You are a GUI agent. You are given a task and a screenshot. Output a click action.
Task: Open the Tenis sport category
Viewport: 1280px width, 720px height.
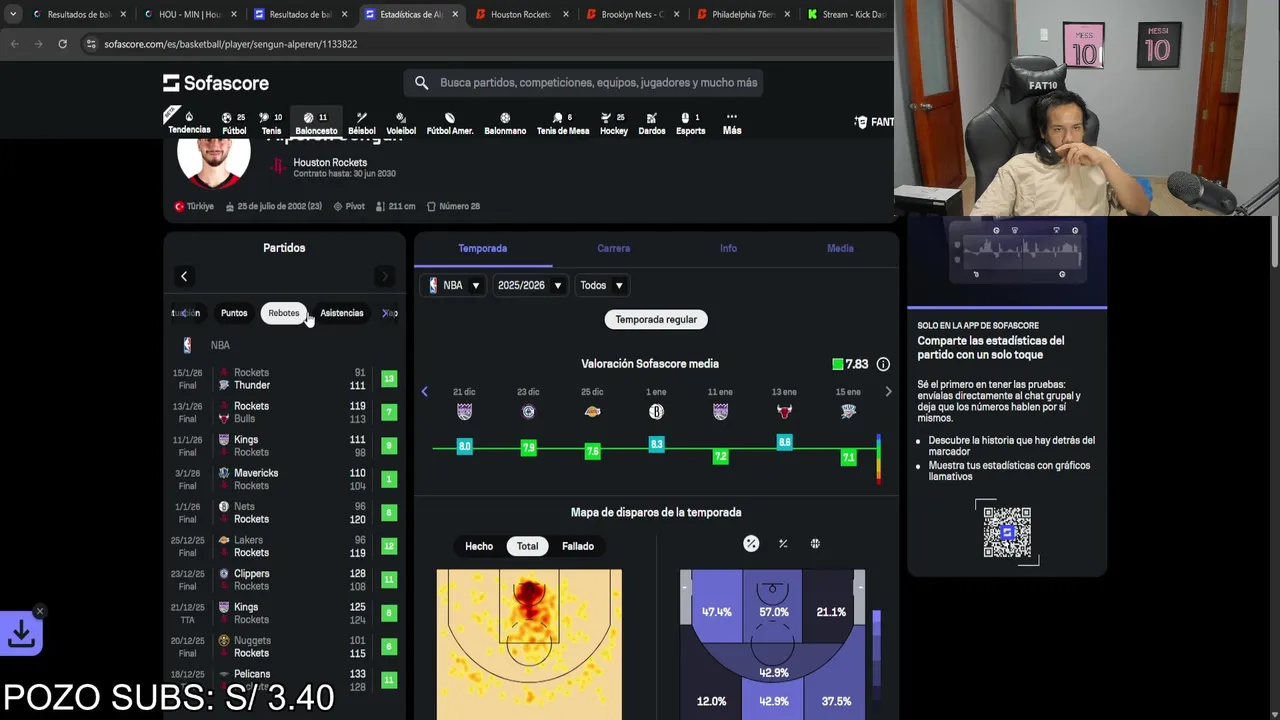pyautogui.click(x=271, y=123)
